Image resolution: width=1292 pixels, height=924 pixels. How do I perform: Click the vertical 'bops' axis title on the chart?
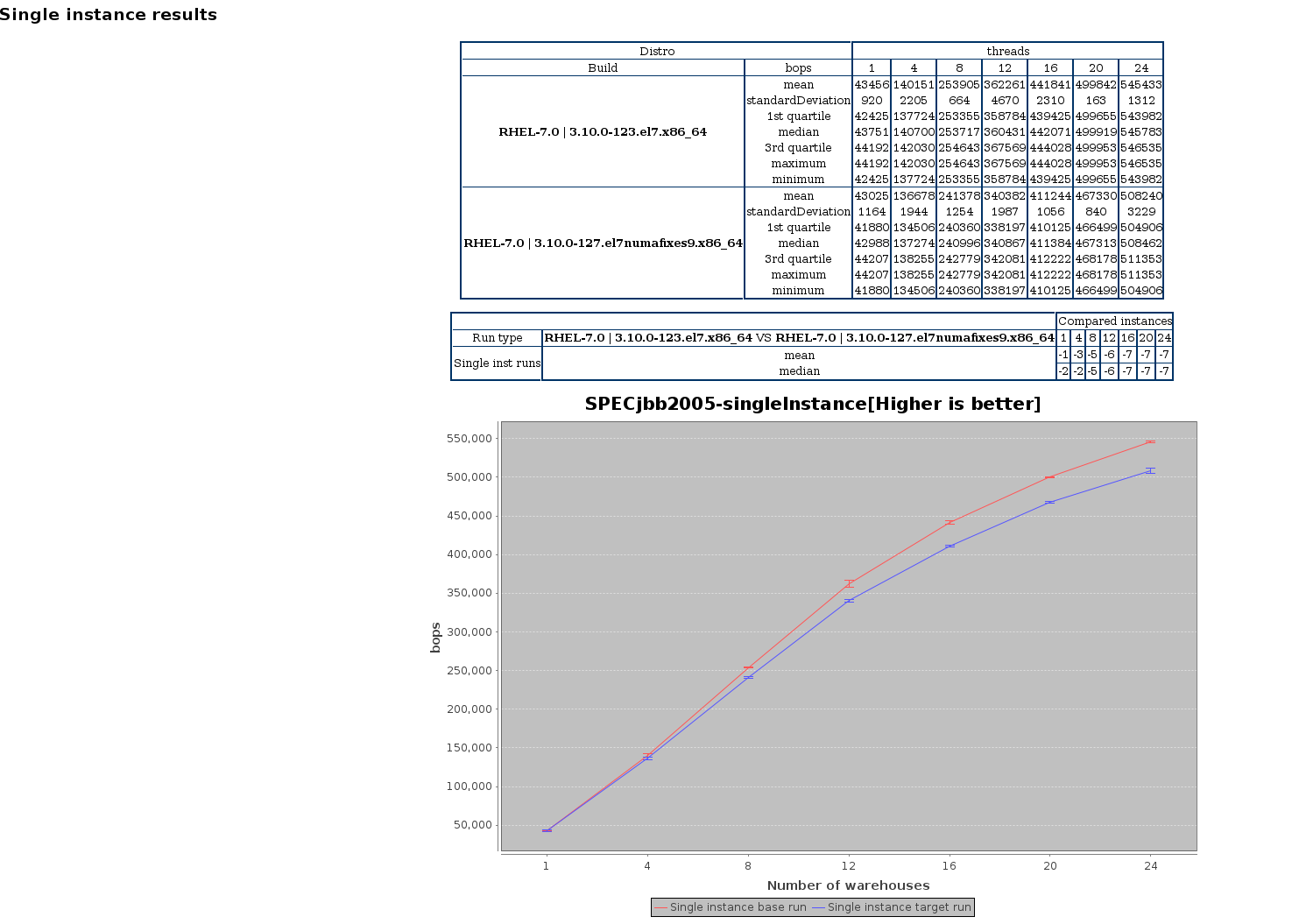pos(435,638)
